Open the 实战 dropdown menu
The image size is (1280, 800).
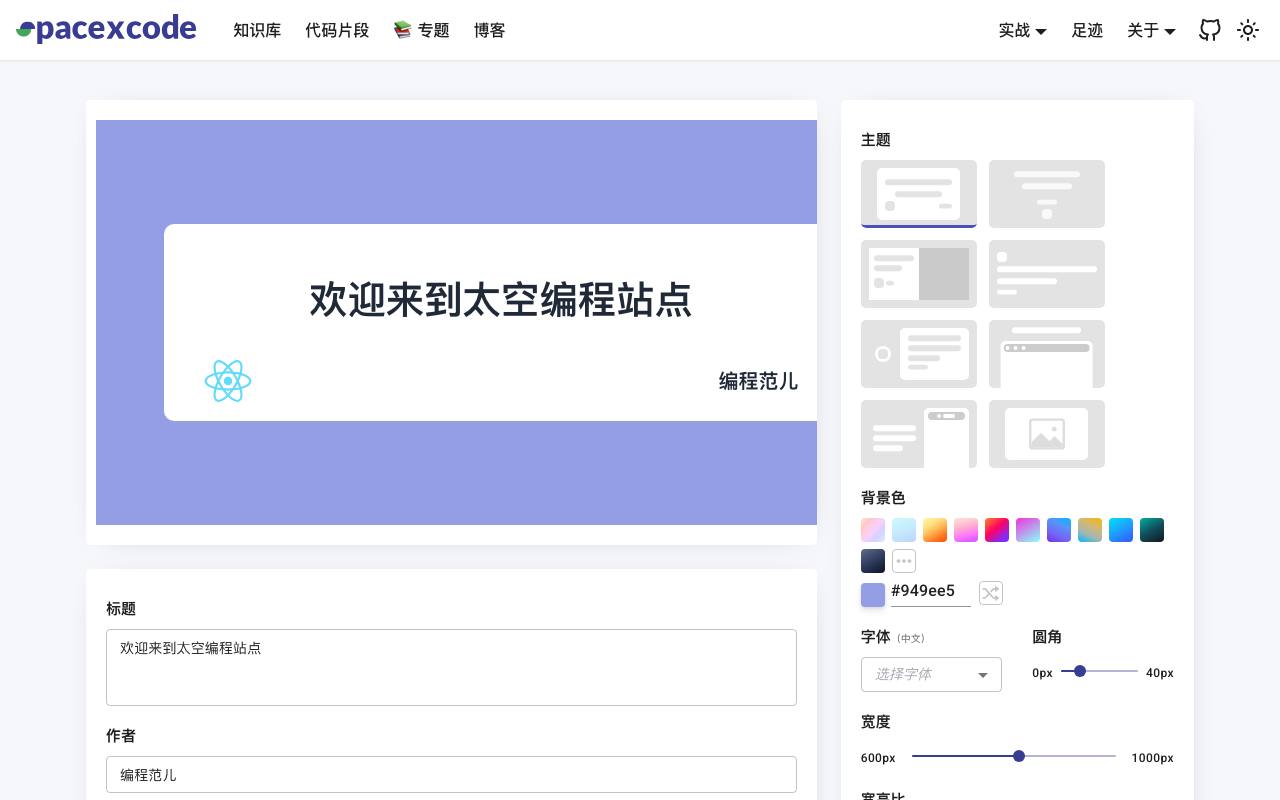pyautogui.click(x=1023, y=30)
